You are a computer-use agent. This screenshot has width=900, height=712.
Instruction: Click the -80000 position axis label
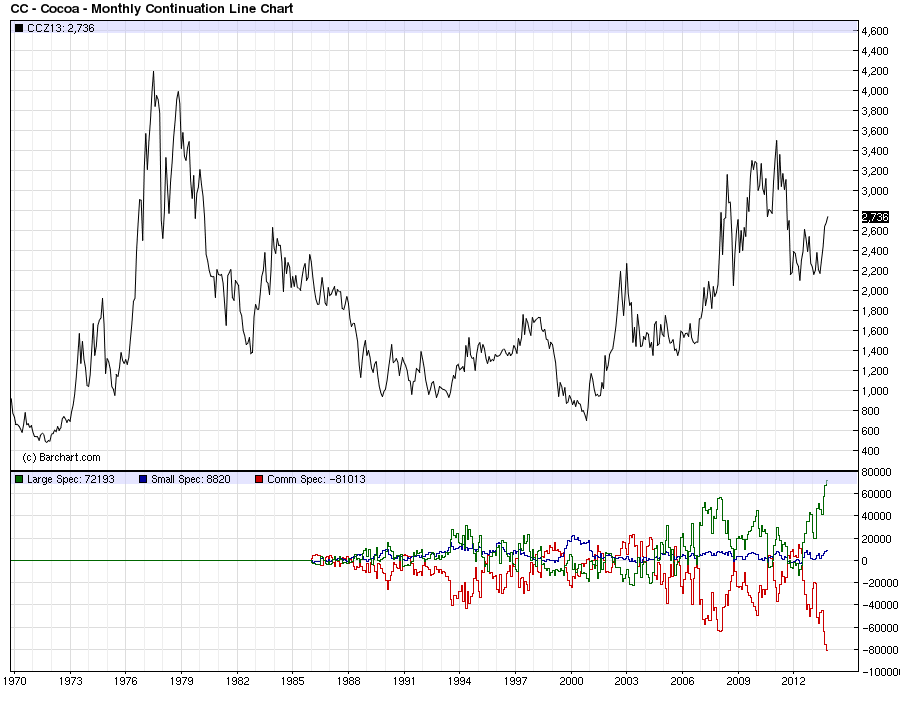pos(878,650)
